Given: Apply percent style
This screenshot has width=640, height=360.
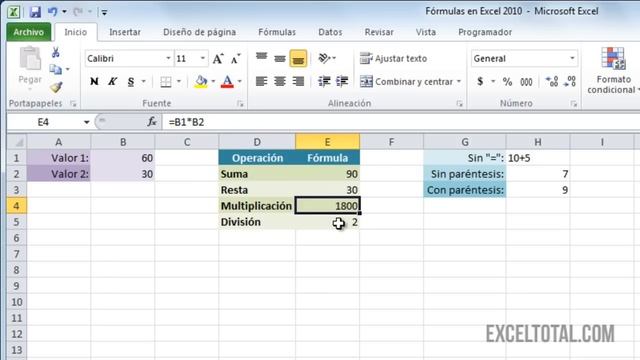Looking at the screenshot, I should (507, 82).
